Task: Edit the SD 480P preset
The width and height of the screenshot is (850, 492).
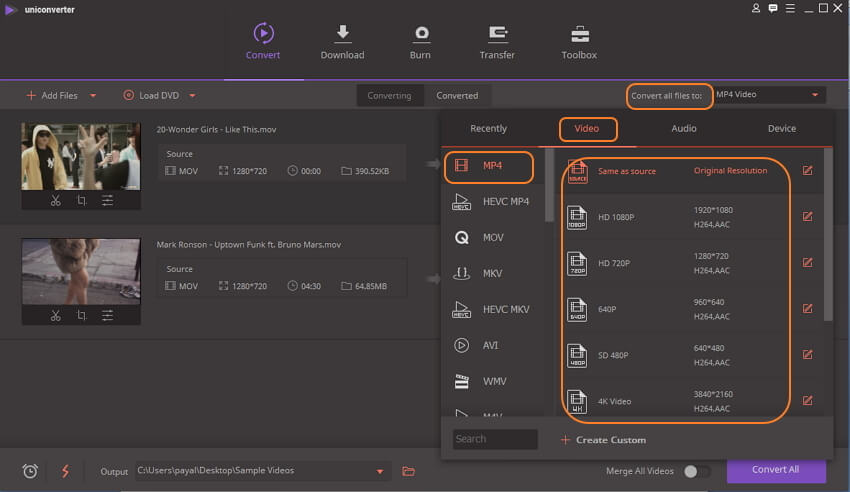Action: (808, 355)
